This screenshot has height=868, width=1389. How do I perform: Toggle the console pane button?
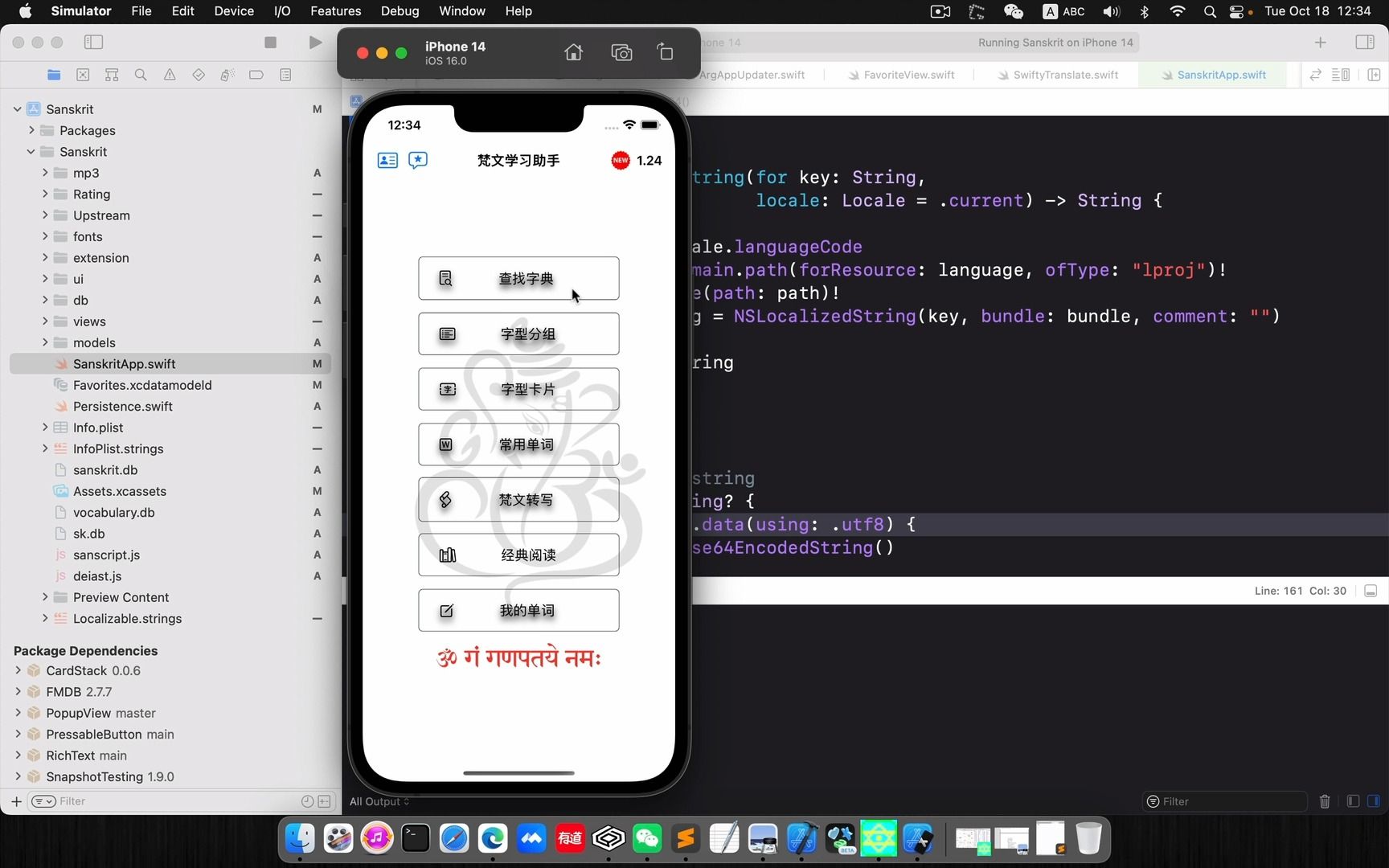pos(1373,801)
